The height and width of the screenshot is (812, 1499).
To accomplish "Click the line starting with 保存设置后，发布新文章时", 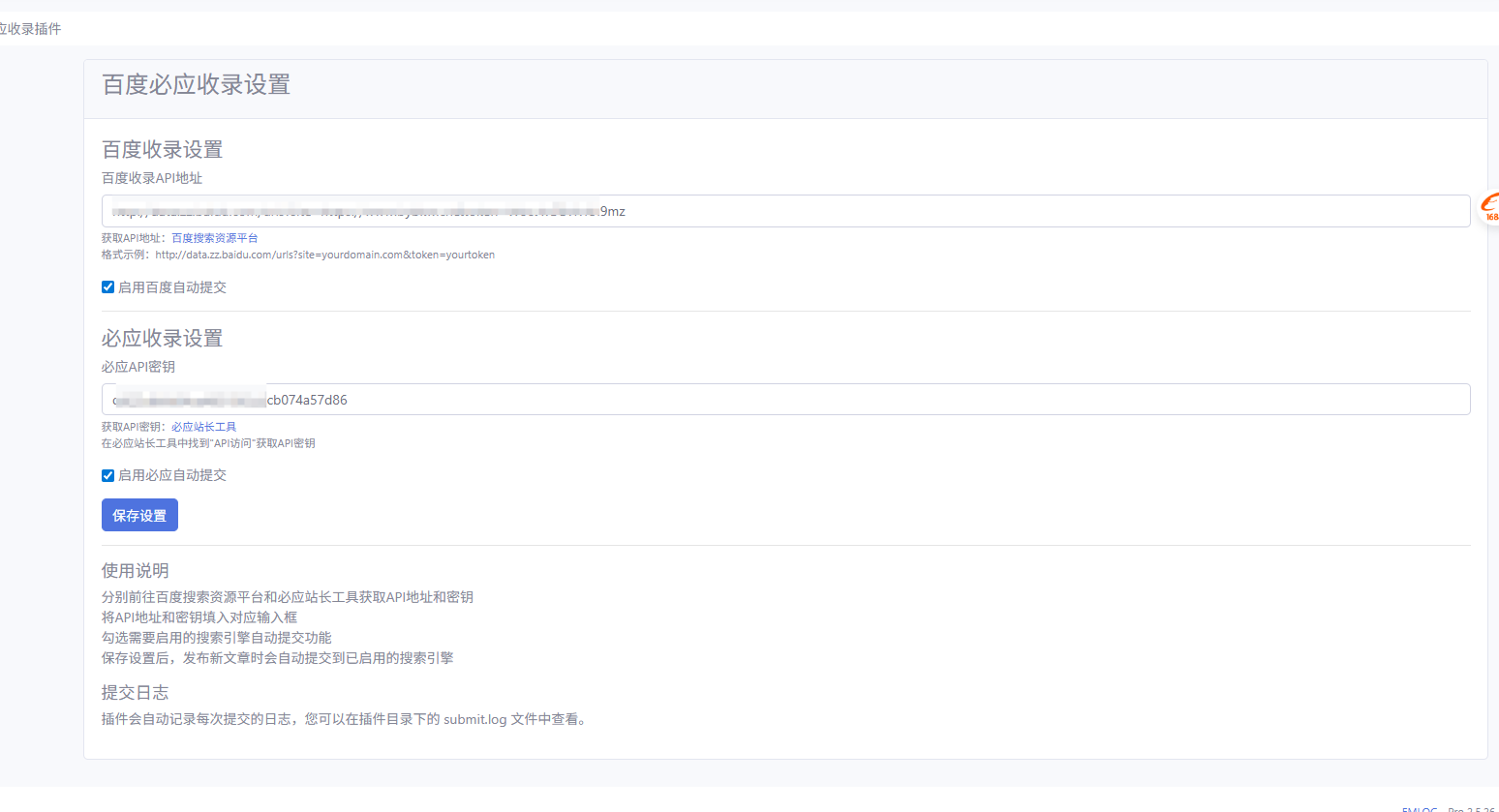I will tap(278, 658).
